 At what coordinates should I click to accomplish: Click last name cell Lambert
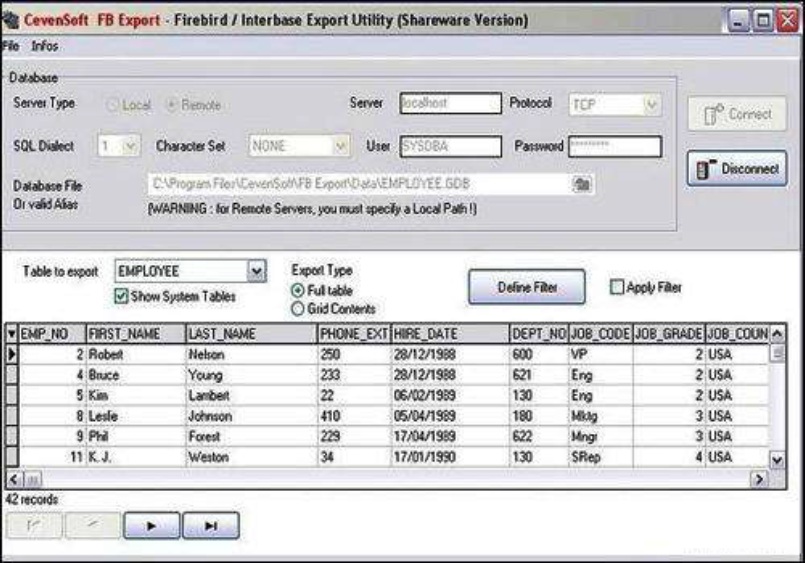tap(252, 395)
